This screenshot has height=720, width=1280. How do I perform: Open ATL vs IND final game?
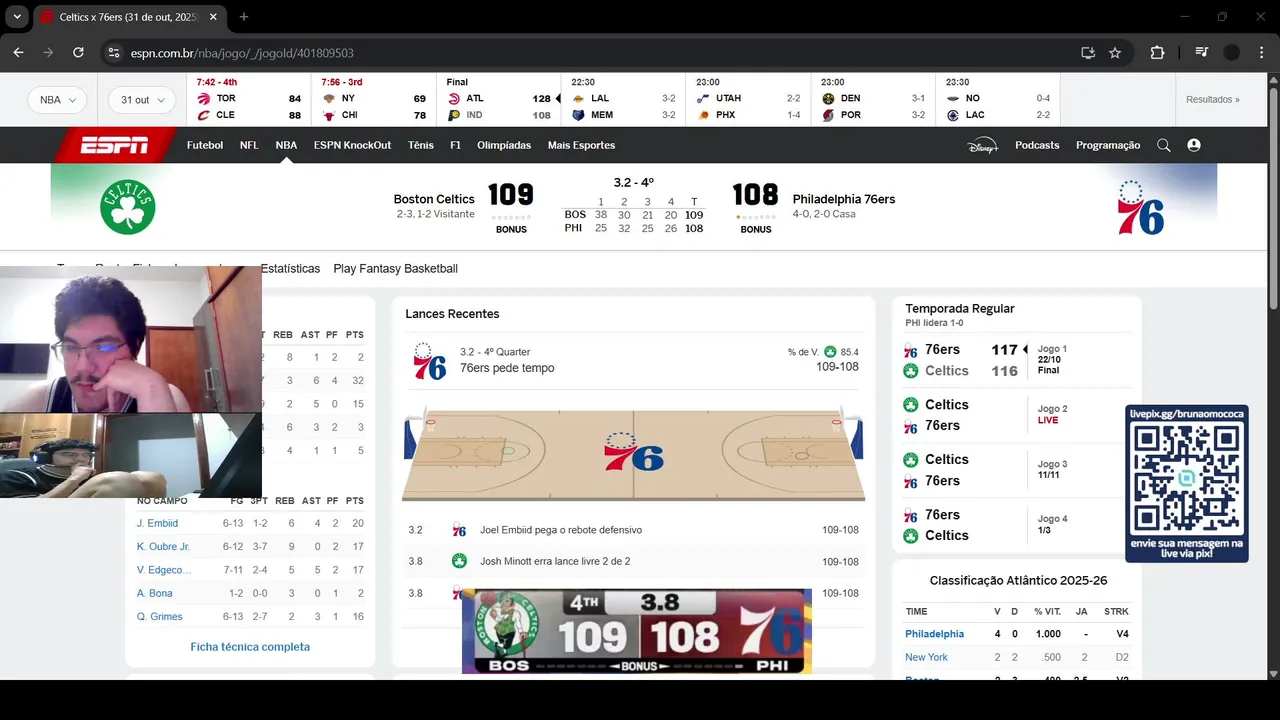point(499,99)
